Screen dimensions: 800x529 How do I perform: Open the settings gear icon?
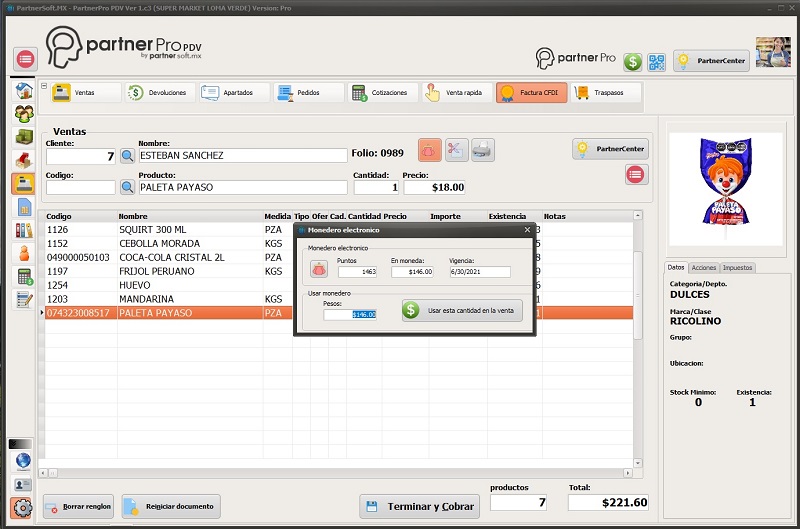pyautogui.click(x=22, y=508)
